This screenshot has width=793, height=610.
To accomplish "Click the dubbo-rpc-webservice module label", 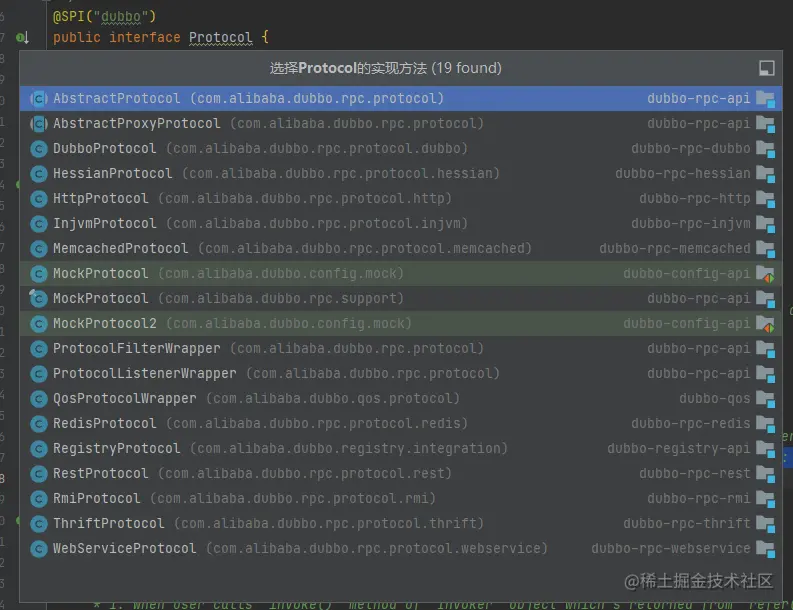I will coord(671,548).
